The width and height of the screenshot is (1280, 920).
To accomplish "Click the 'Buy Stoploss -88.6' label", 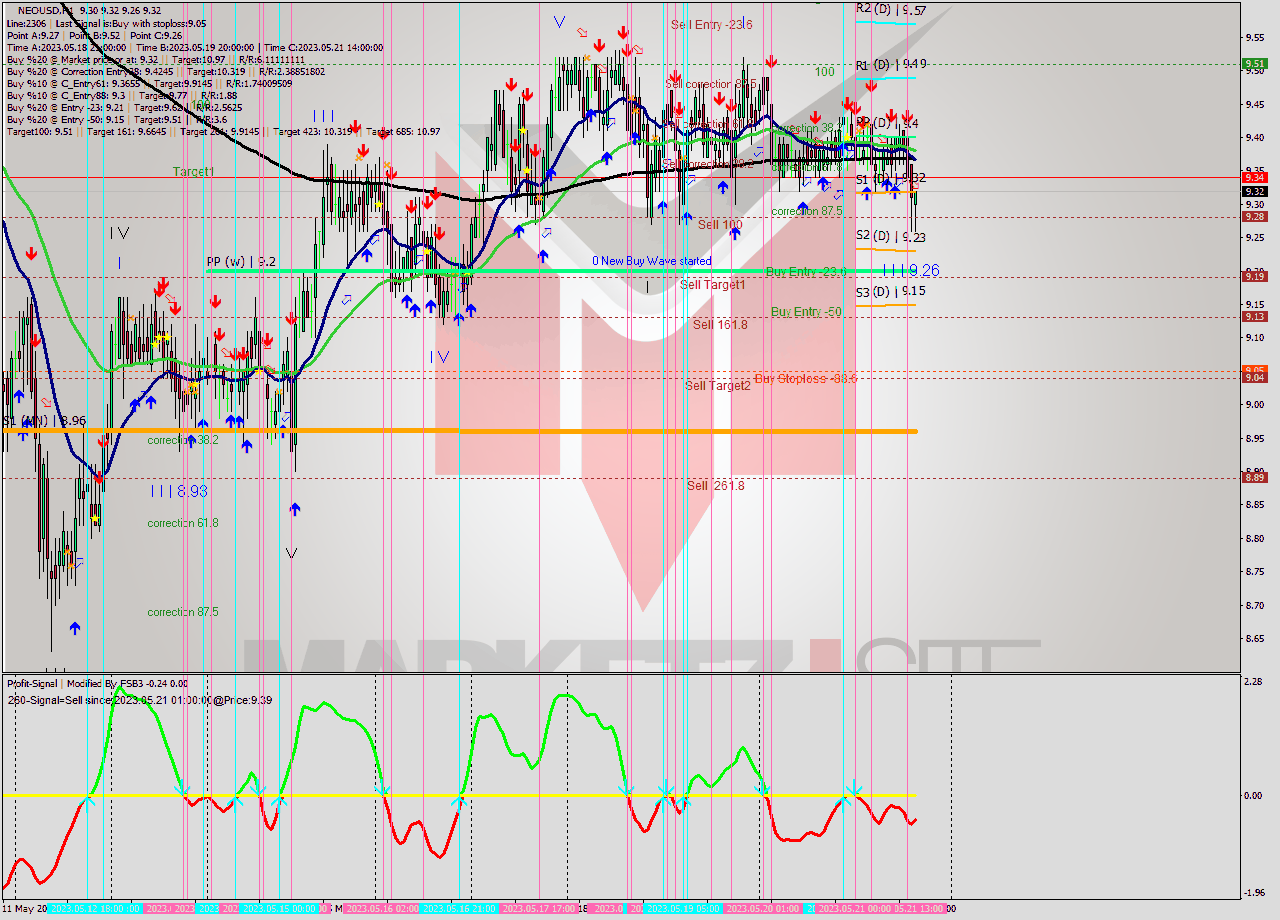I will [x=806, y=378].
